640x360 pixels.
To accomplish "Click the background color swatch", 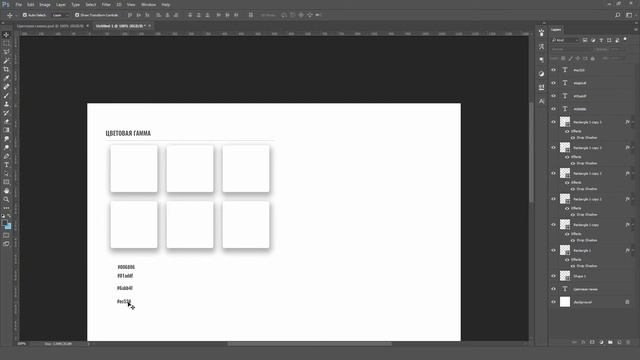I will [x=9, y=227].
